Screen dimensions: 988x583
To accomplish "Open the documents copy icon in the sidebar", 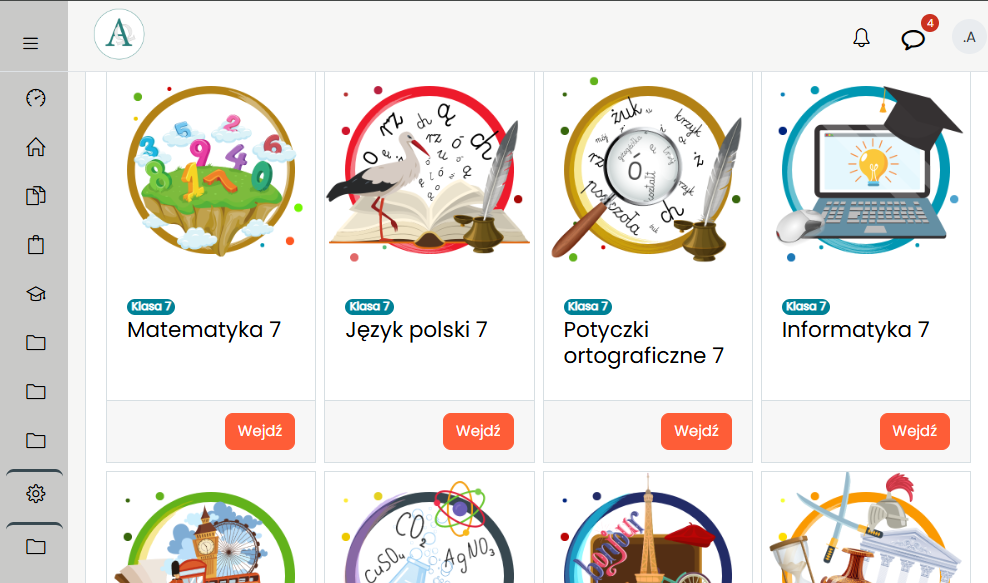I will (x=36, y=195).
